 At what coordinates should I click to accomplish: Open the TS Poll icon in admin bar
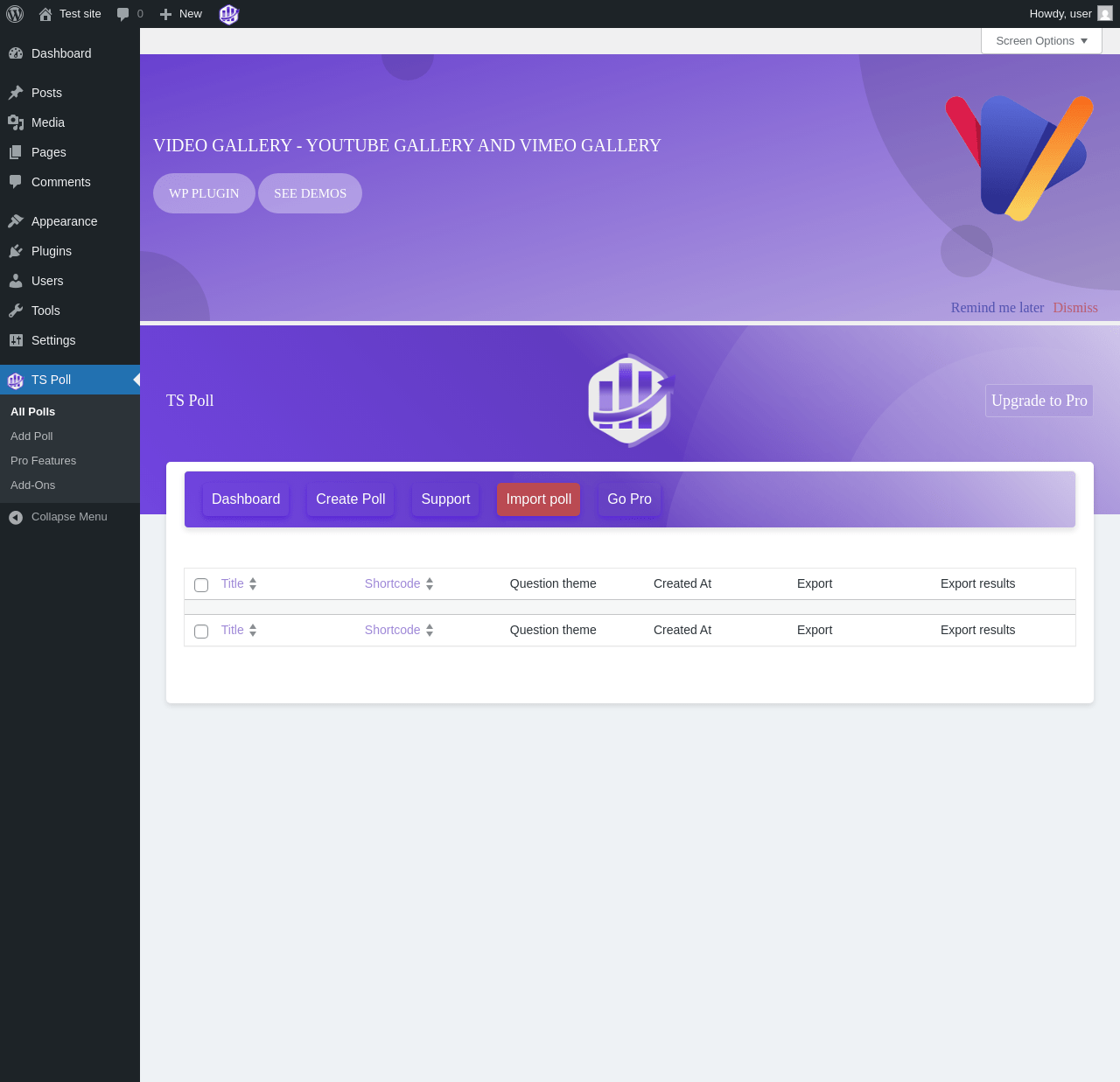228,14
